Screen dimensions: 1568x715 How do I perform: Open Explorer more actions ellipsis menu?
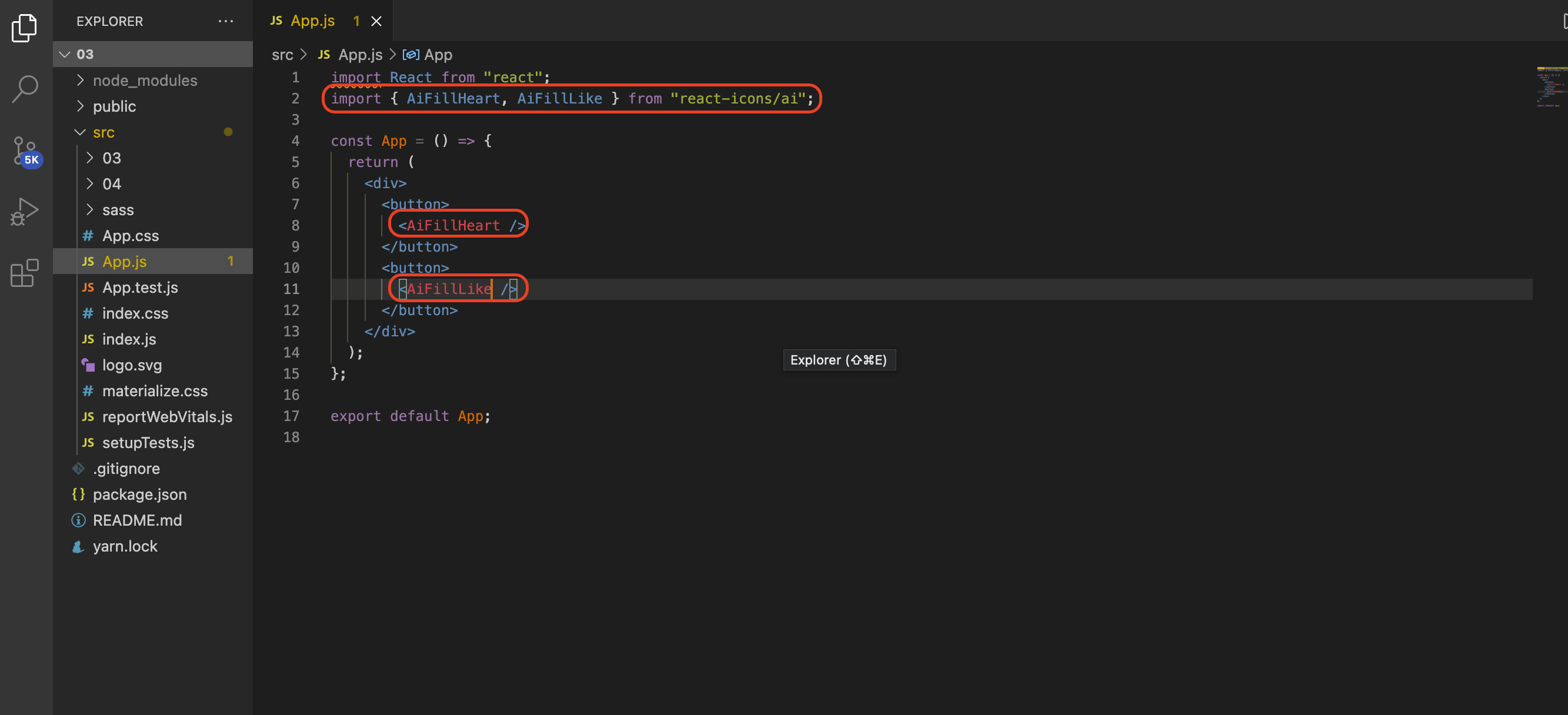coord(226,21)
